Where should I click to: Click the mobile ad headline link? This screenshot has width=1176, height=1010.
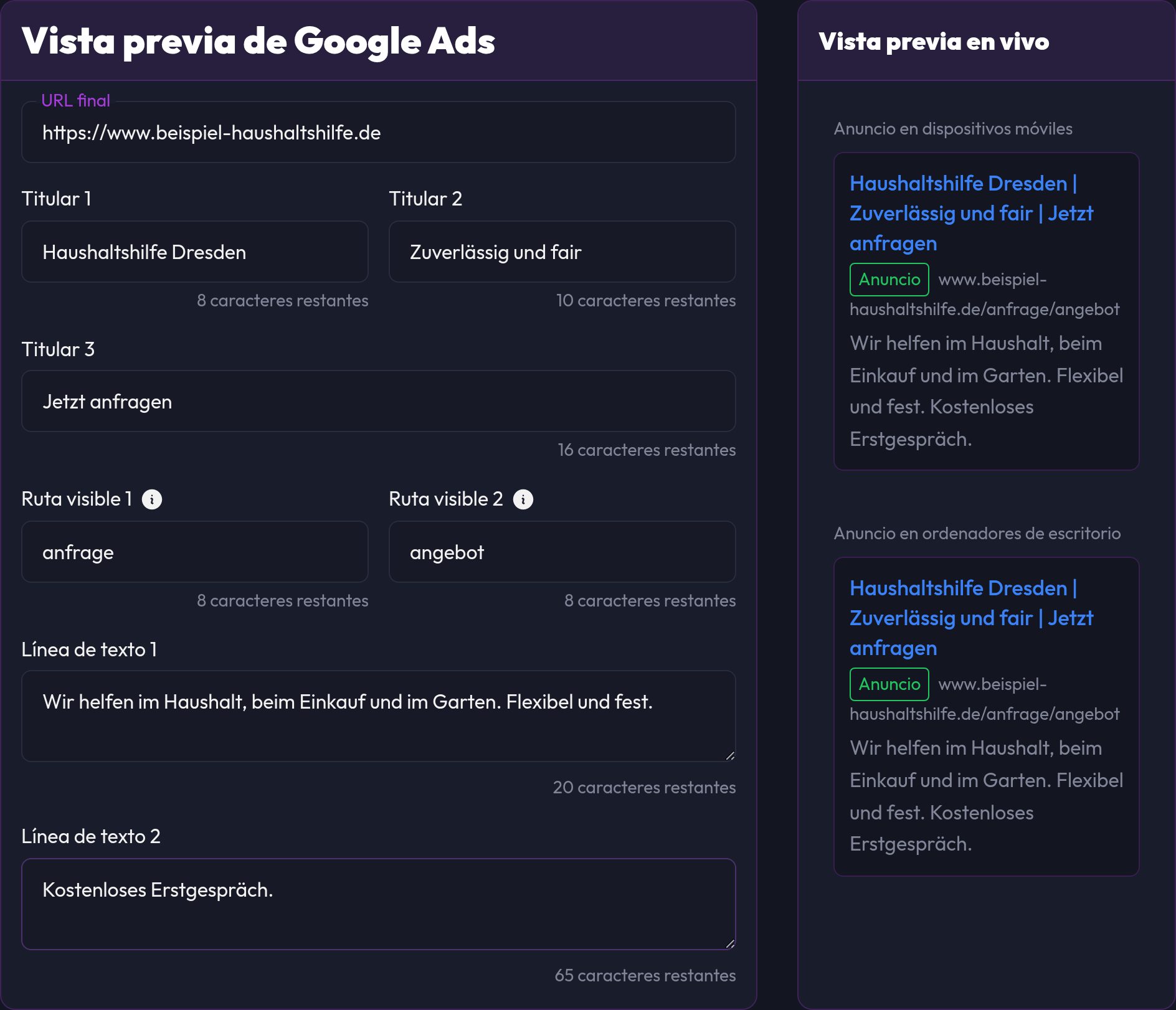click(x=971, y=214)
